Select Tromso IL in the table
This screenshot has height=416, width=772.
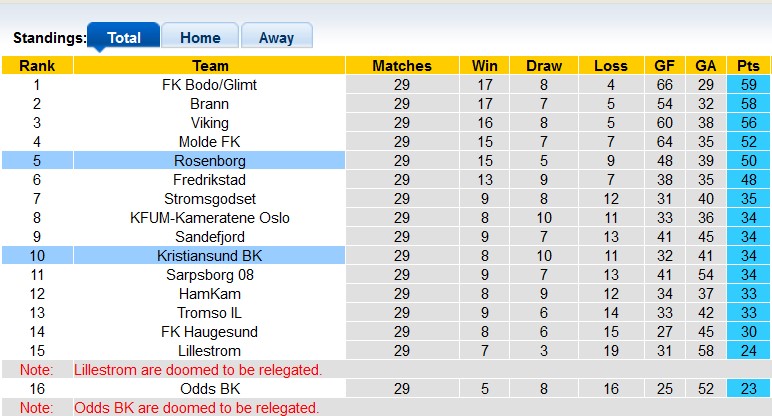point(209,313)
